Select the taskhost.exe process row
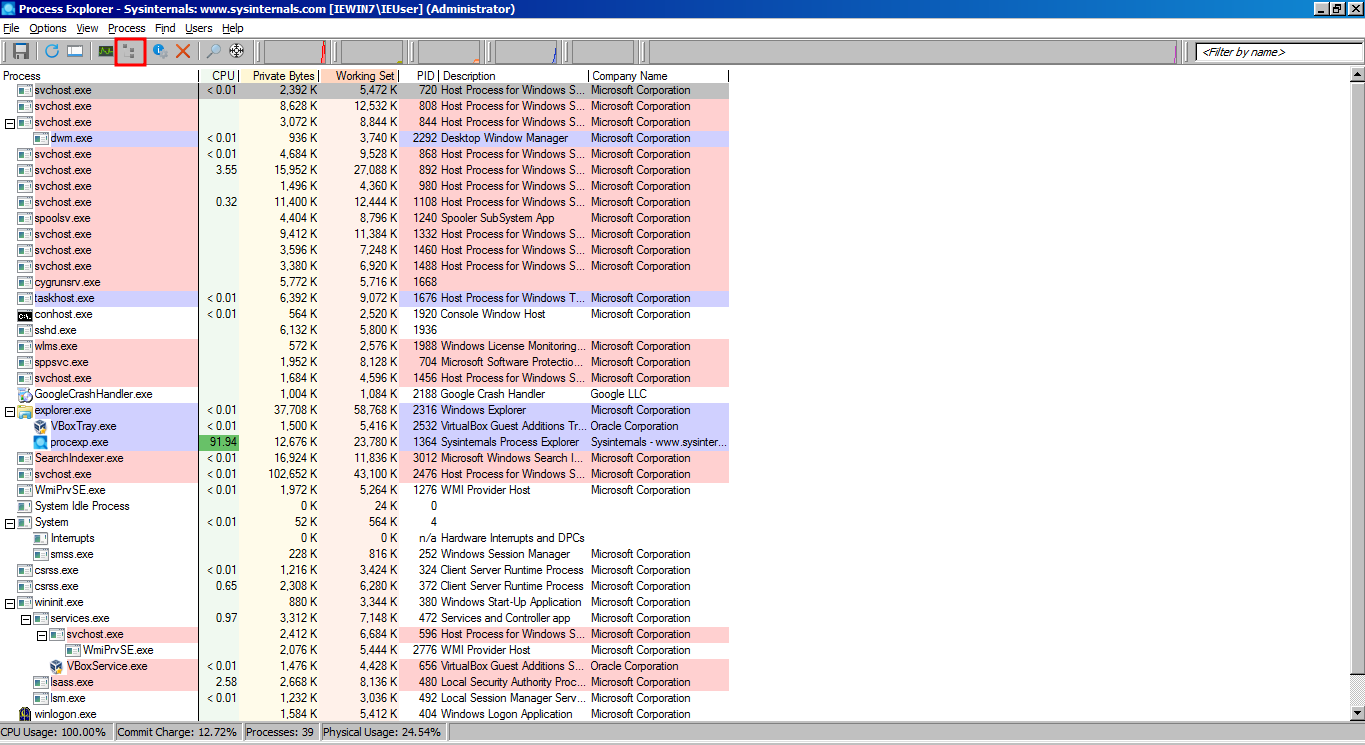This screenshot has height=745, width=1365. coord(364,298)
